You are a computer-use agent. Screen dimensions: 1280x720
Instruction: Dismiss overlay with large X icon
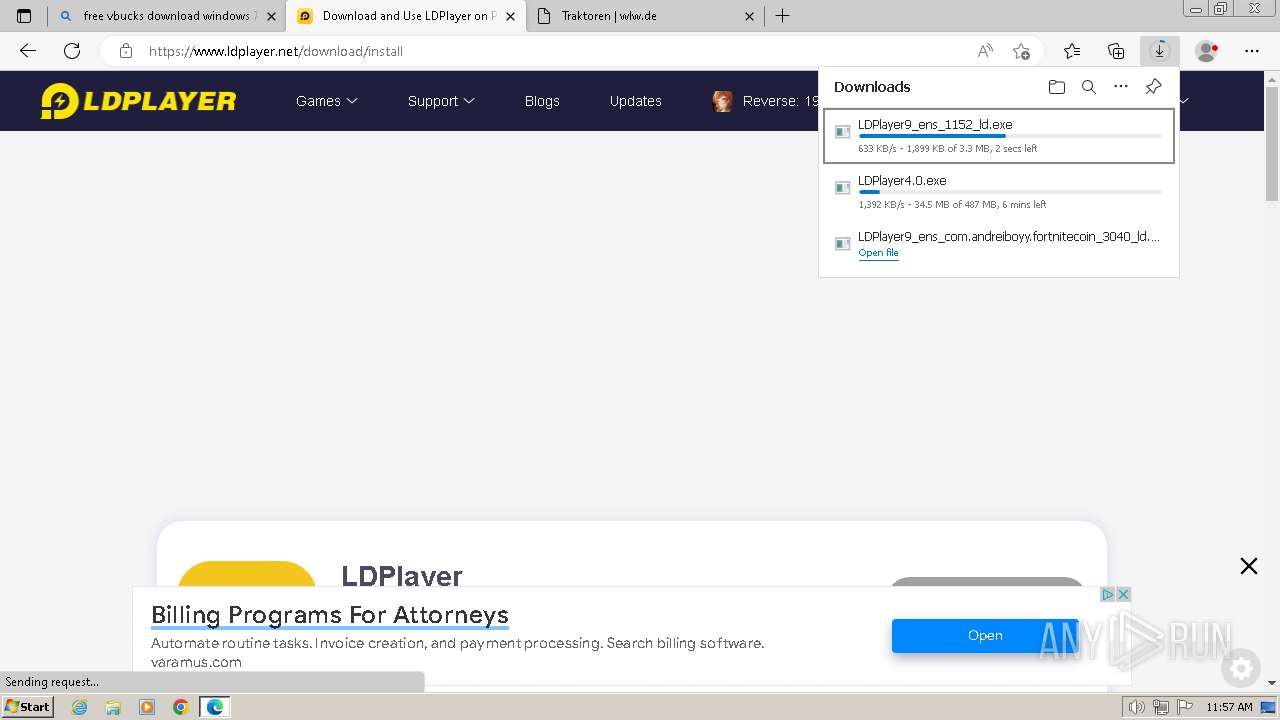1249,566
